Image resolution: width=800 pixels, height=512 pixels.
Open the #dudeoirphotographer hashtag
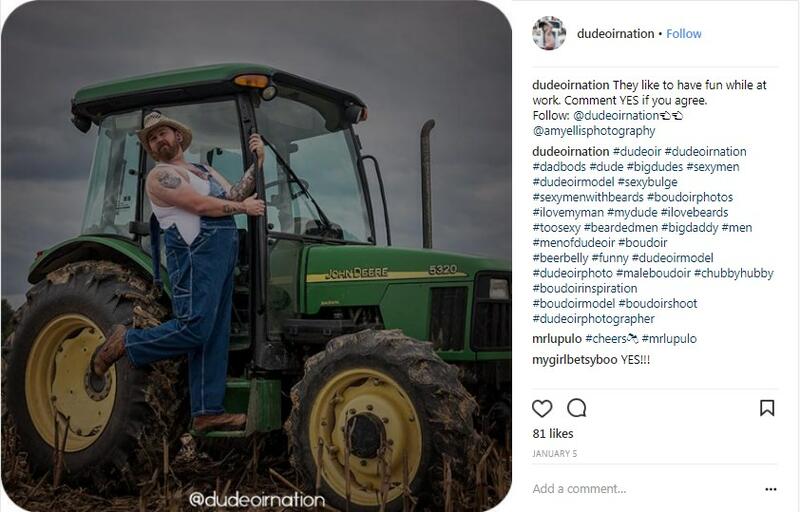click(593, 319)
